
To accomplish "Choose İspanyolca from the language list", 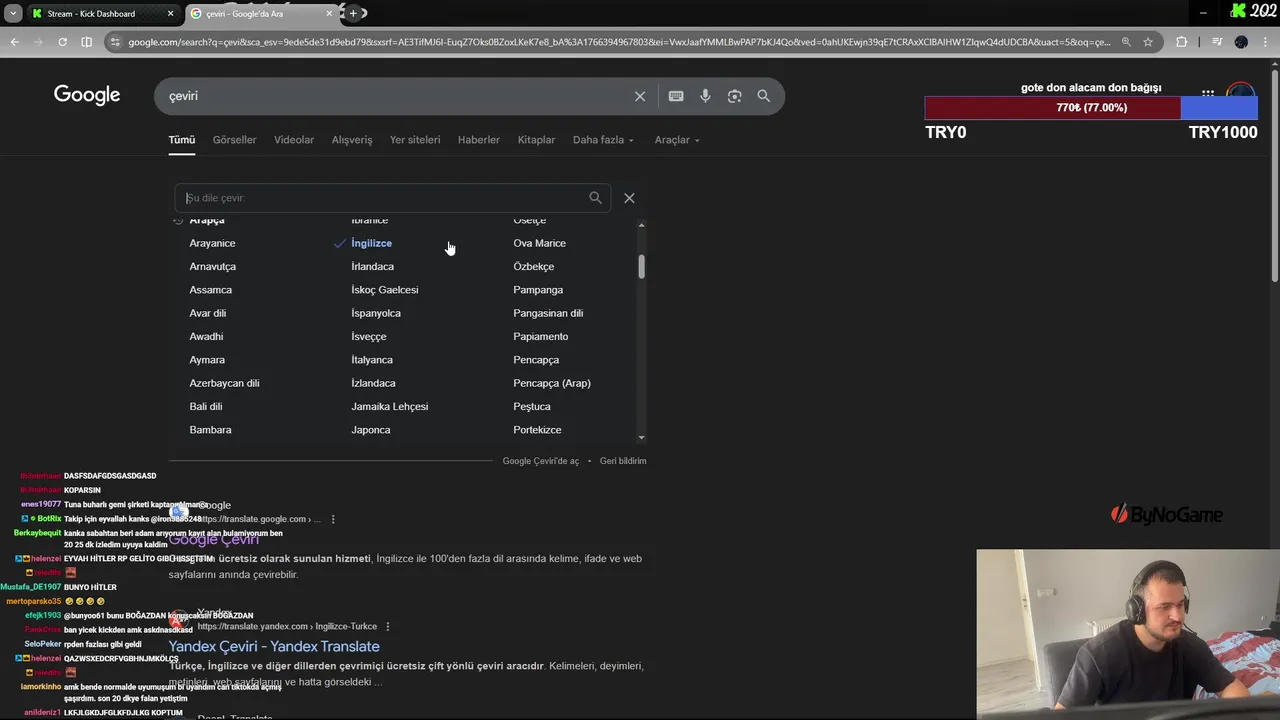I will point(376,313).
